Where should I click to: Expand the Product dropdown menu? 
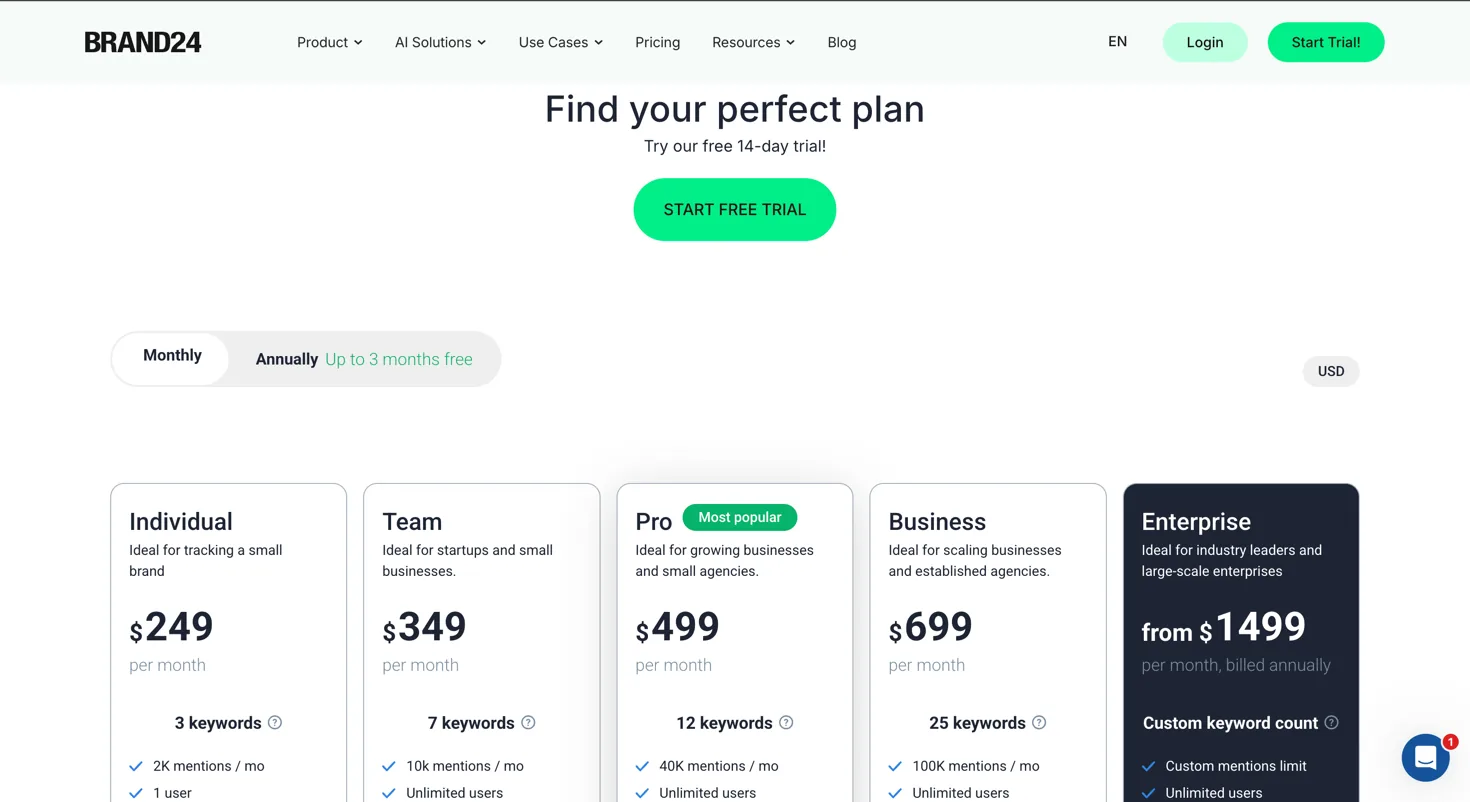[330, 42]
